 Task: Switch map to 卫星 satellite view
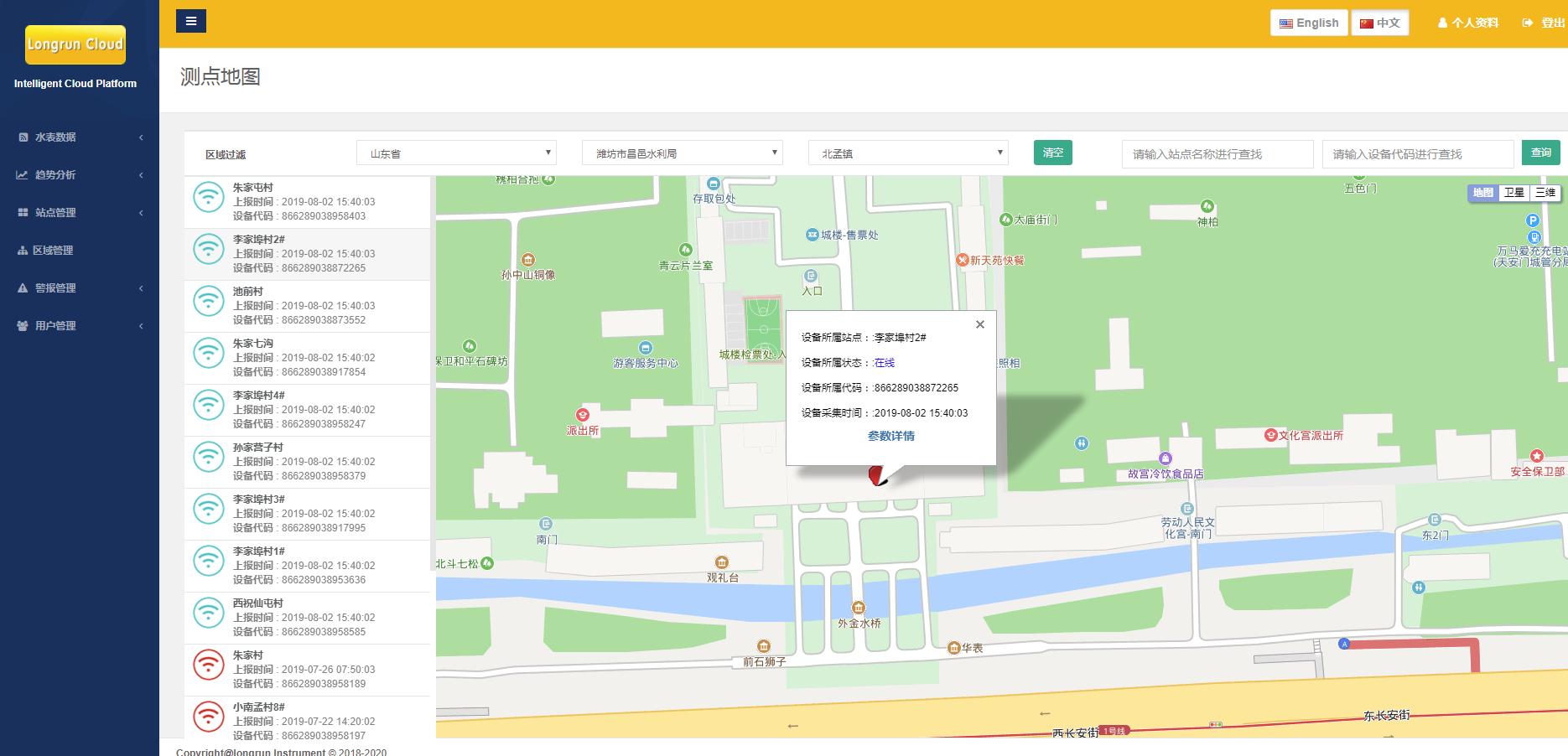[x=1513, y=193]
